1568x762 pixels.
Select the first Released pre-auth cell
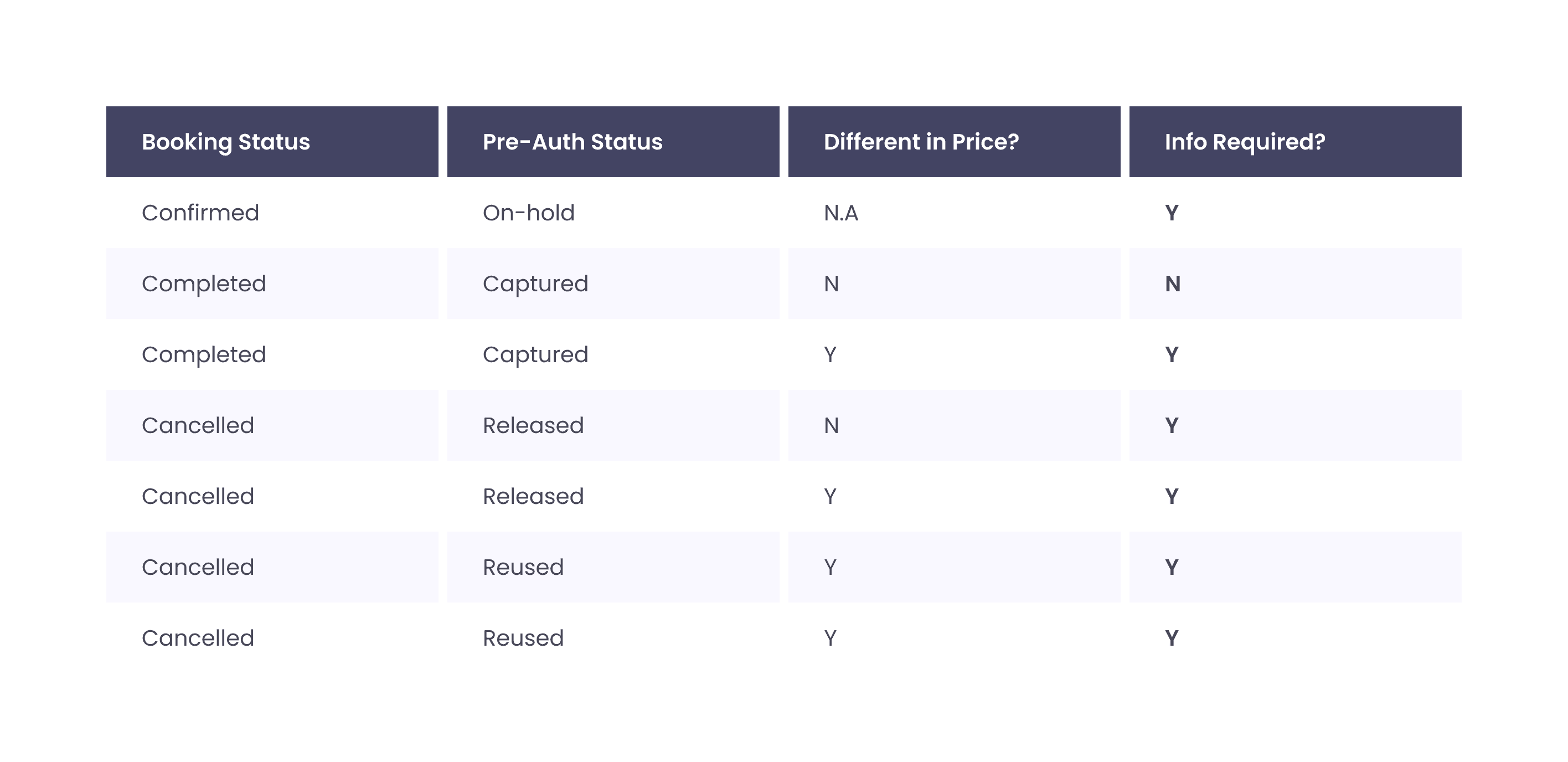(533, 425)
